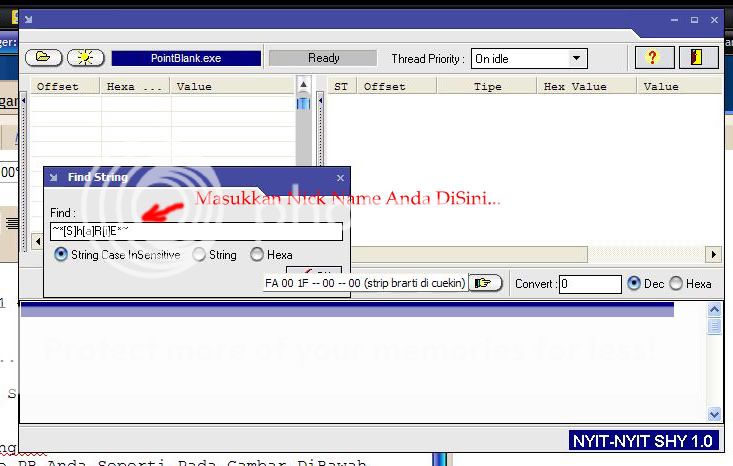This screenshot has height=466, width=733.
Task: Click the sun/light icon next to open
Action: 86,58
